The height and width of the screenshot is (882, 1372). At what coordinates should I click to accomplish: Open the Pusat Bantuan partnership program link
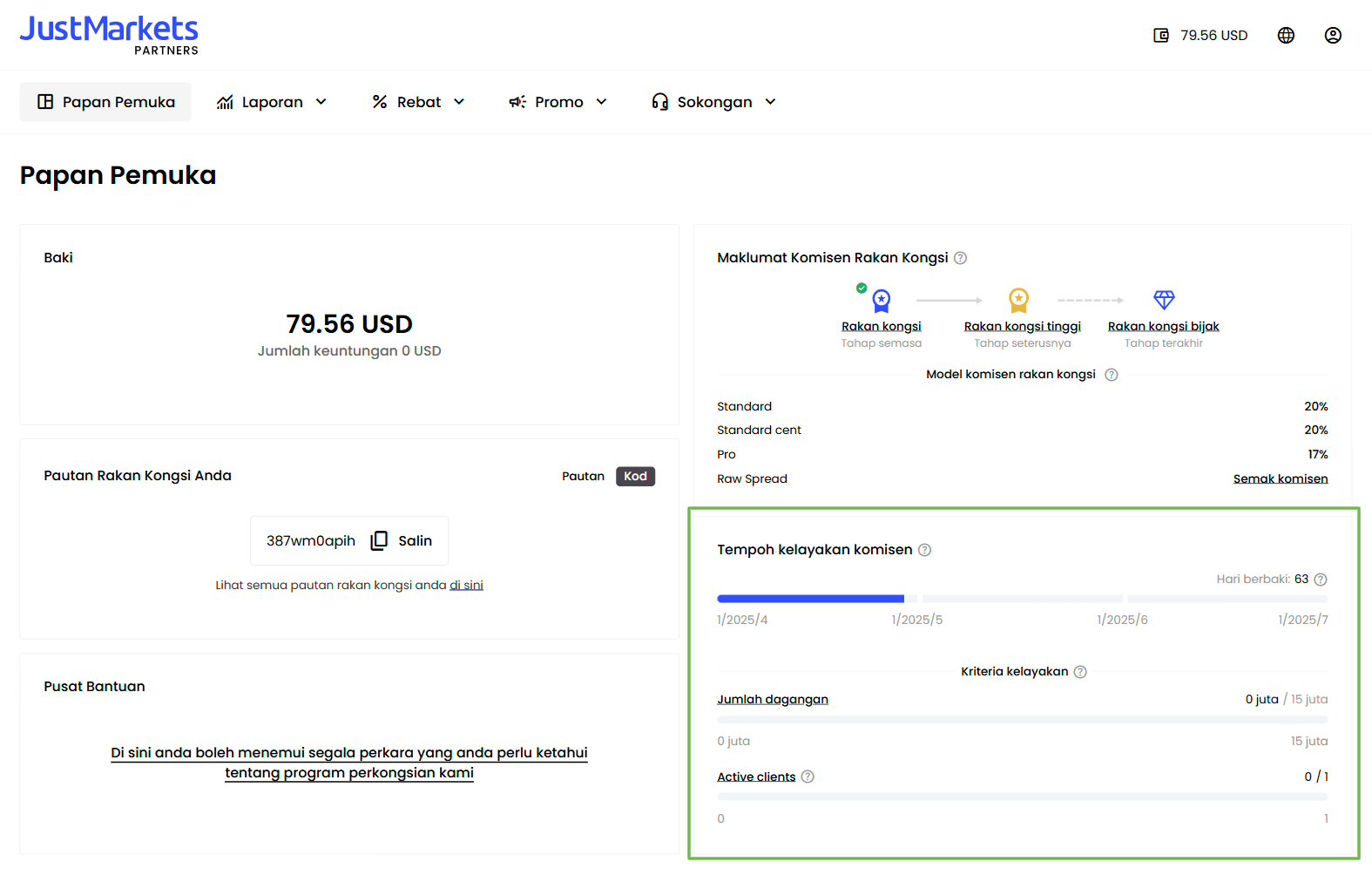pos(349,763)
